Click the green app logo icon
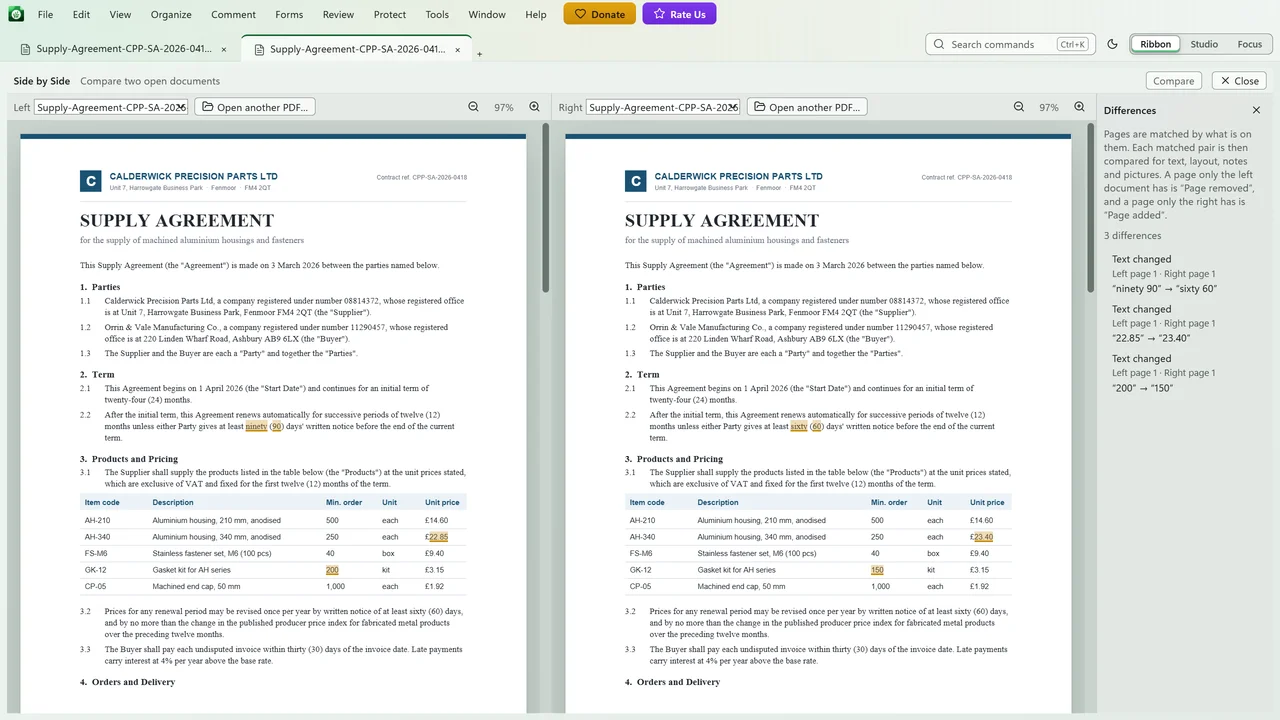 pos(16,14)
